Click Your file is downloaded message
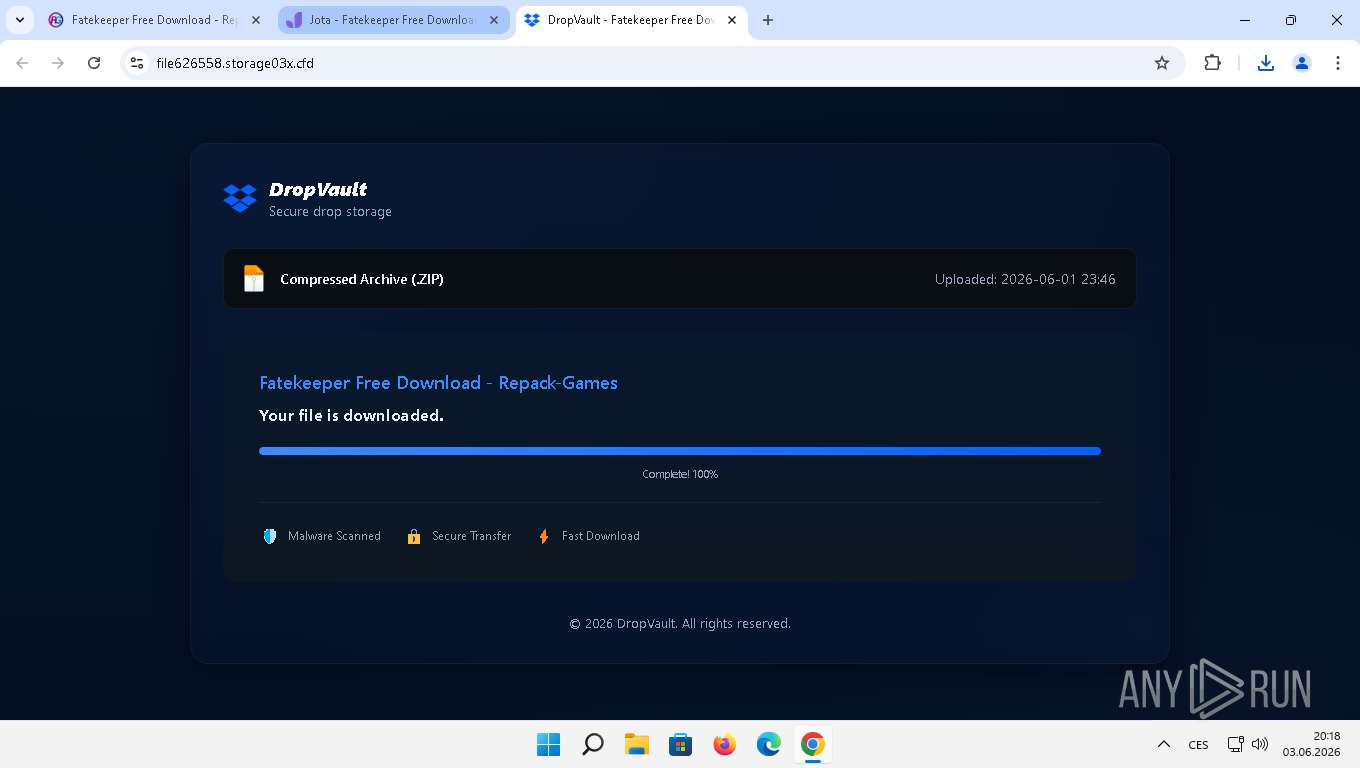This screenshot has width=1360, height=768. [x=351, y=415]
